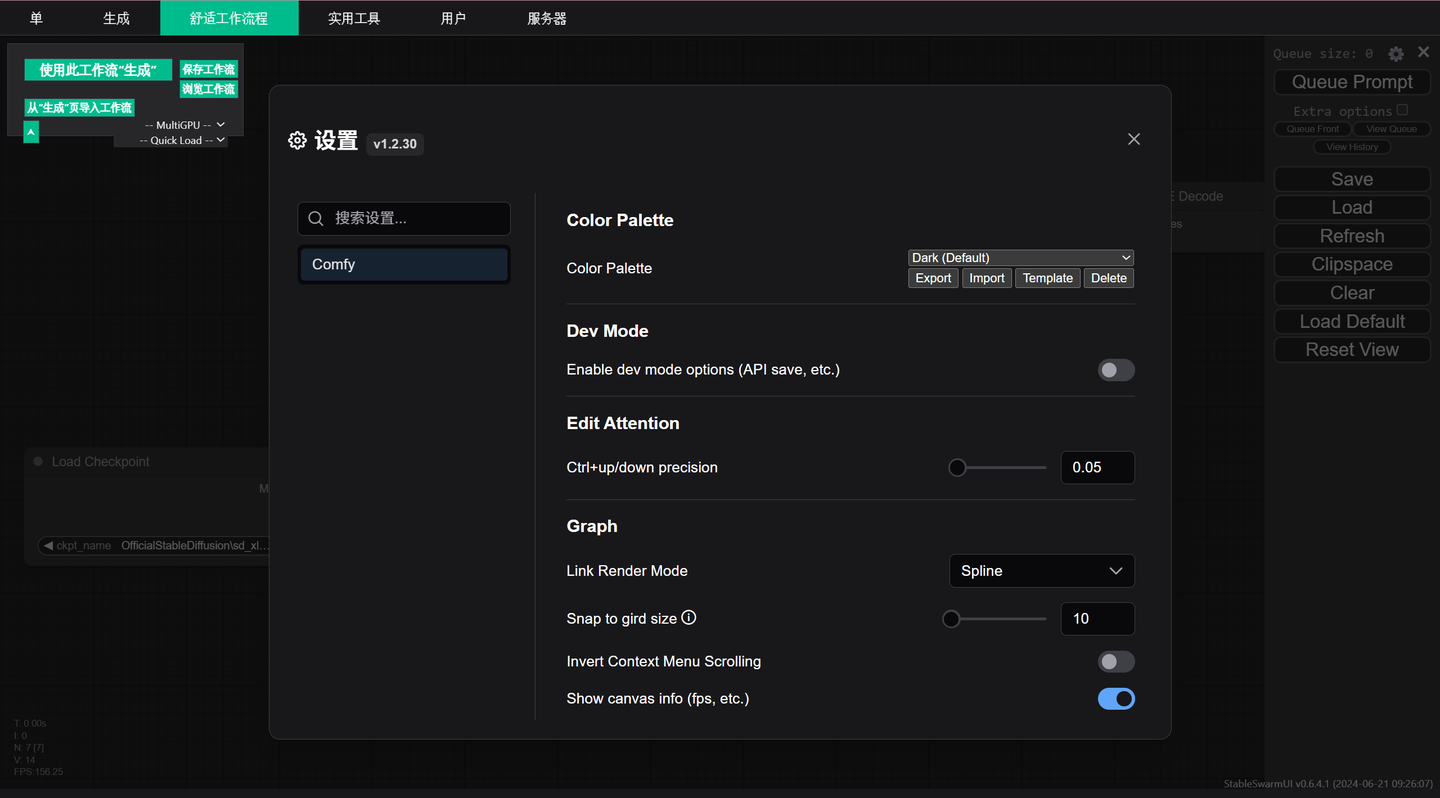Open the MultiGPU dropdown
Screen dimensions: 1440x798
(185, 125)
